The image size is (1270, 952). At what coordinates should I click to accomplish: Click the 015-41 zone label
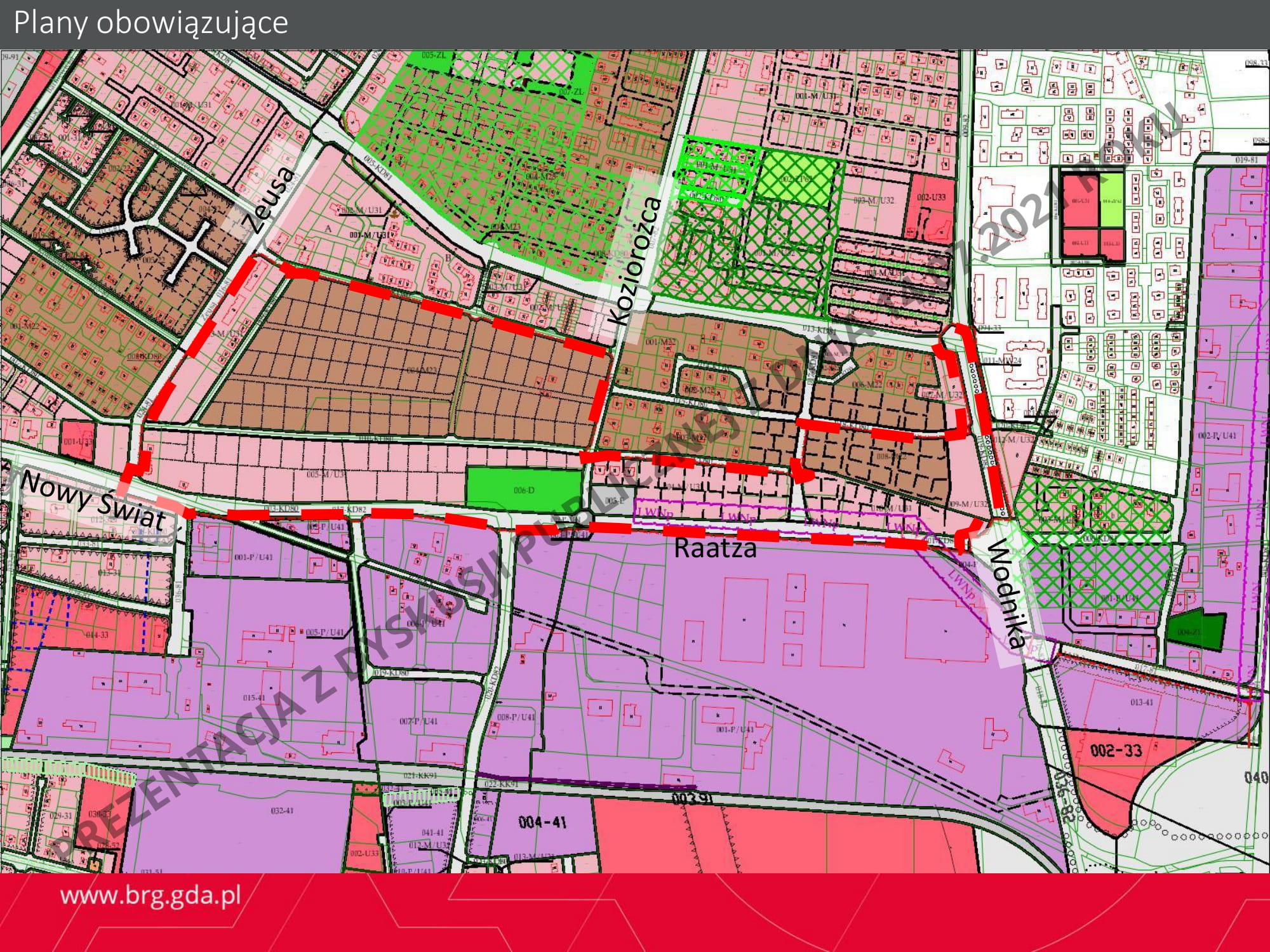(253, 697)
